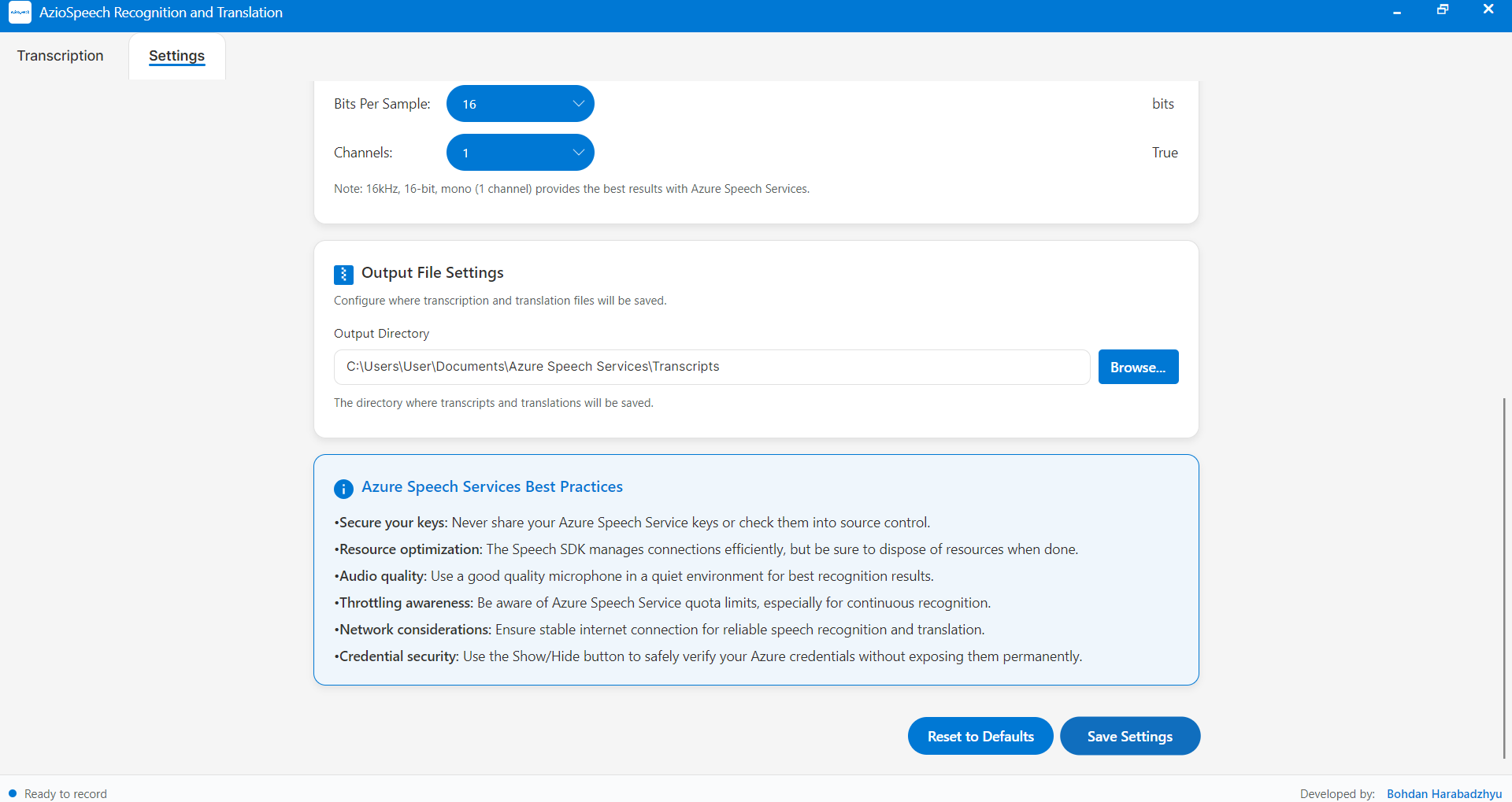Close the AzioSpeech application window

click(1488, 10)
